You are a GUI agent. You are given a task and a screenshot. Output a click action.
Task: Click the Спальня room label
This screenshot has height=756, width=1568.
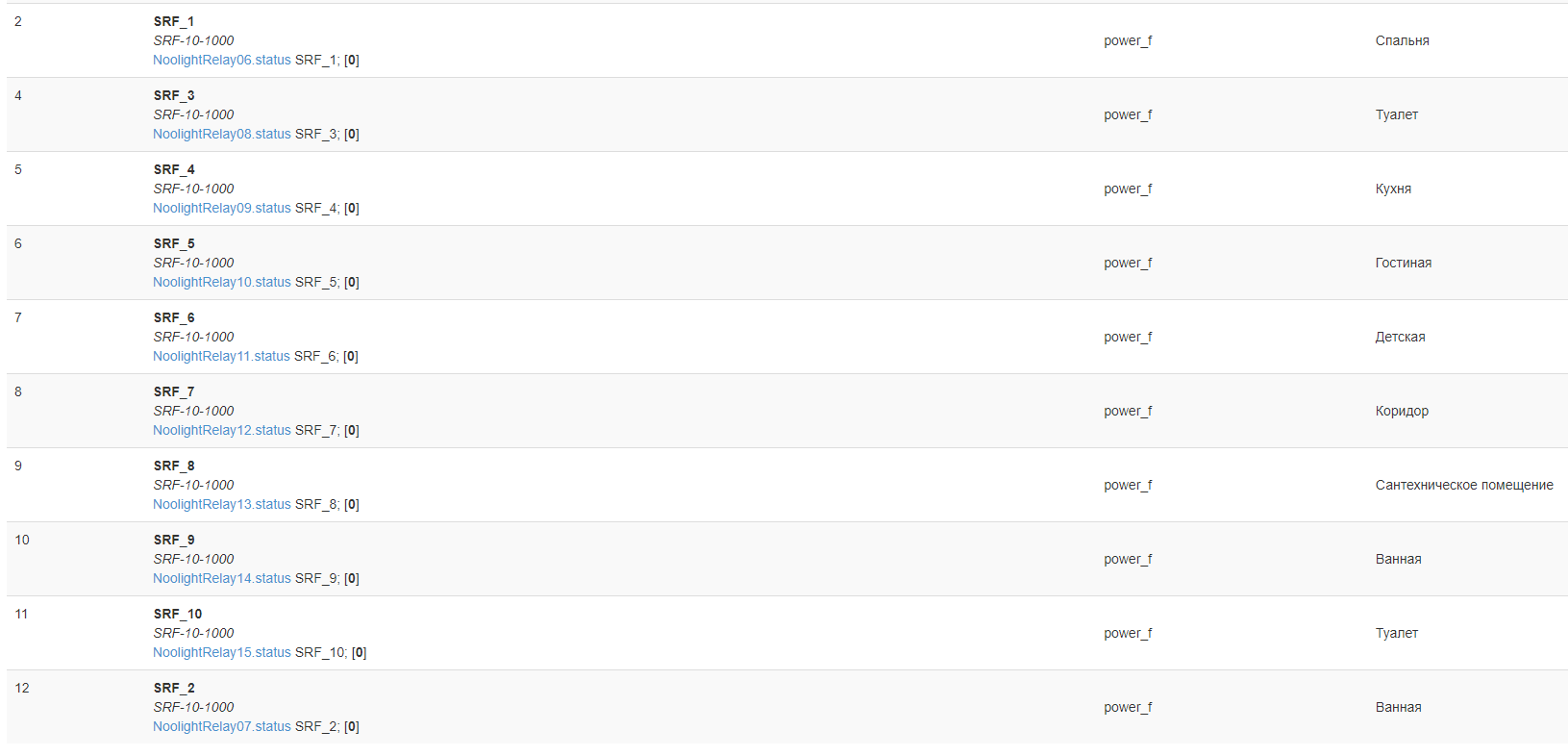tap(1402, 40)
